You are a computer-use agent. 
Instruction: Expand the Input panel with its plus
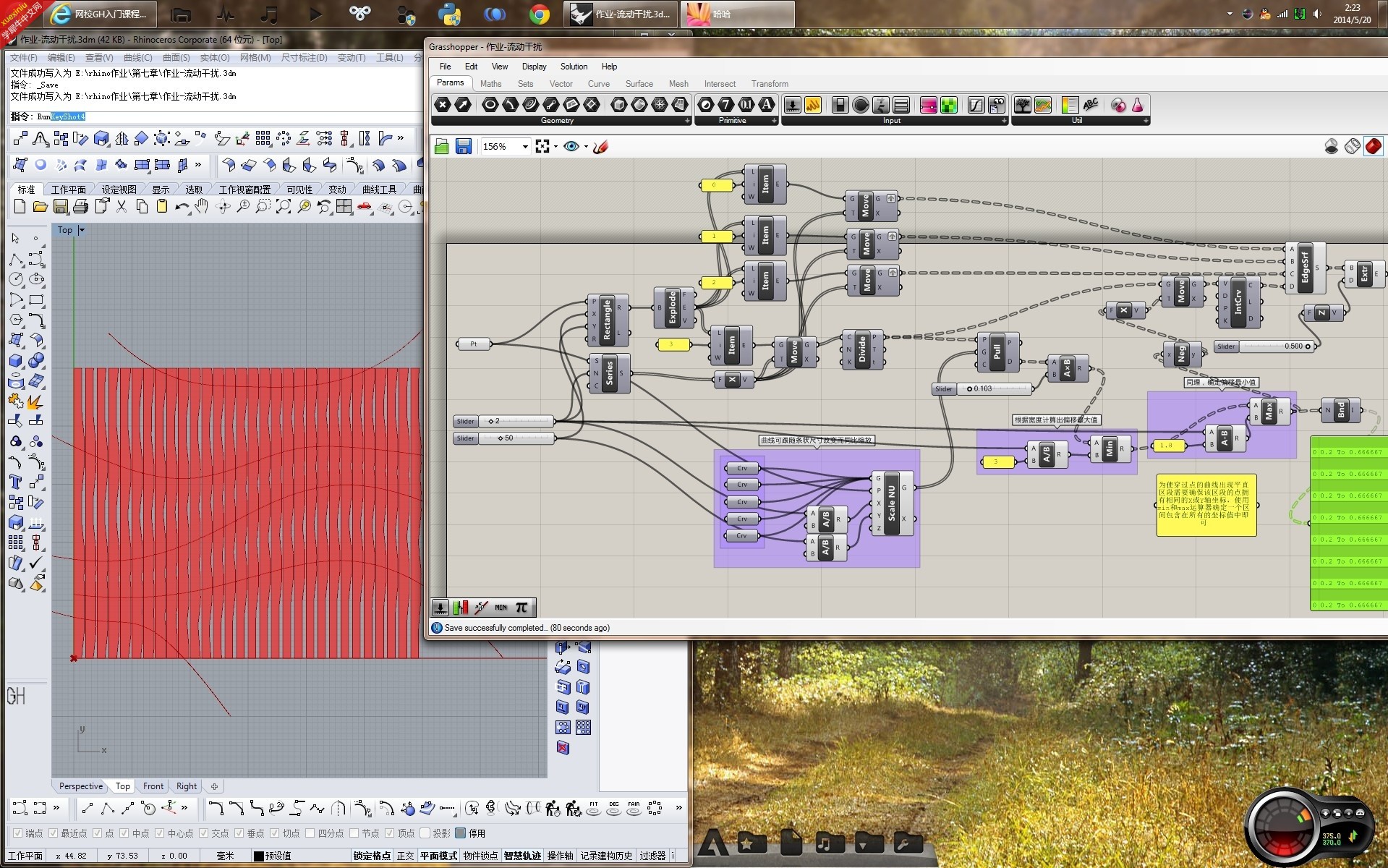pos(1004,121)
